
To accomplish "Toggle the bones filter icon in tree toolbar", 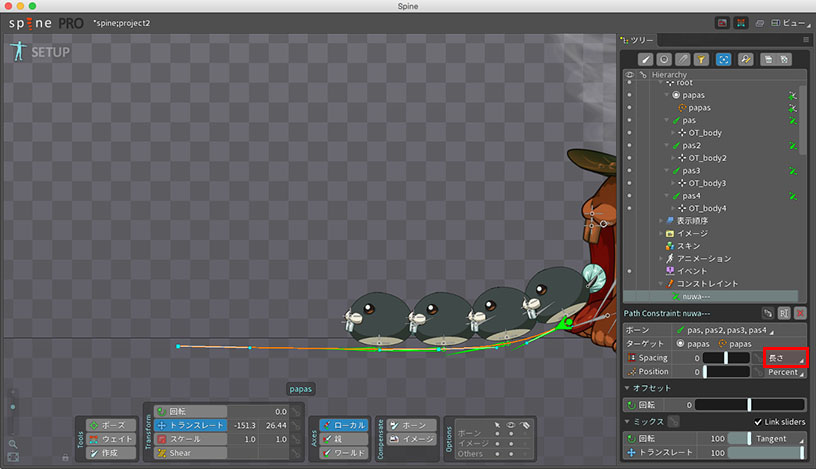I will pyautogui.click(x=645, y=59).
